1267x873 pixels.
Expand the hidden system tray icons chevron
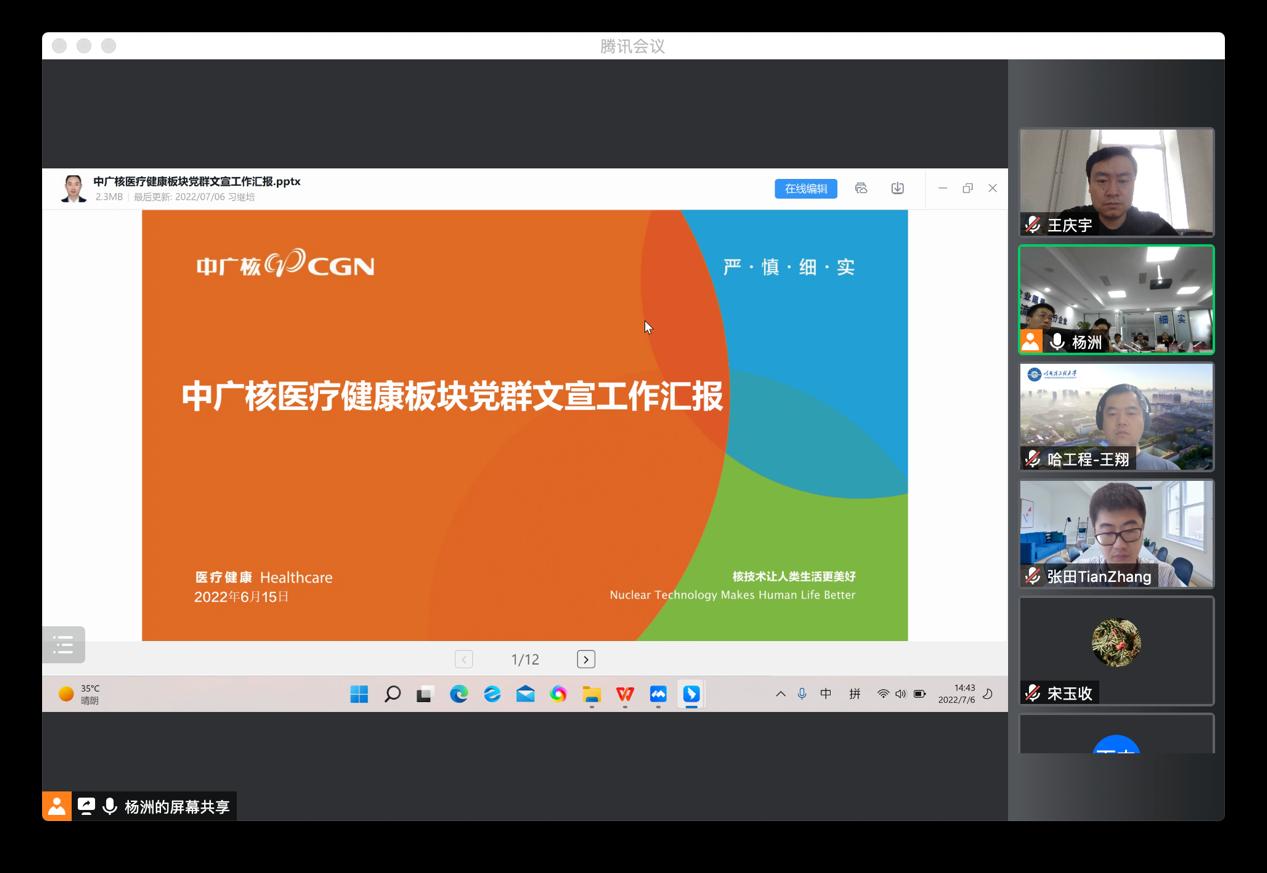click(780, 694)
